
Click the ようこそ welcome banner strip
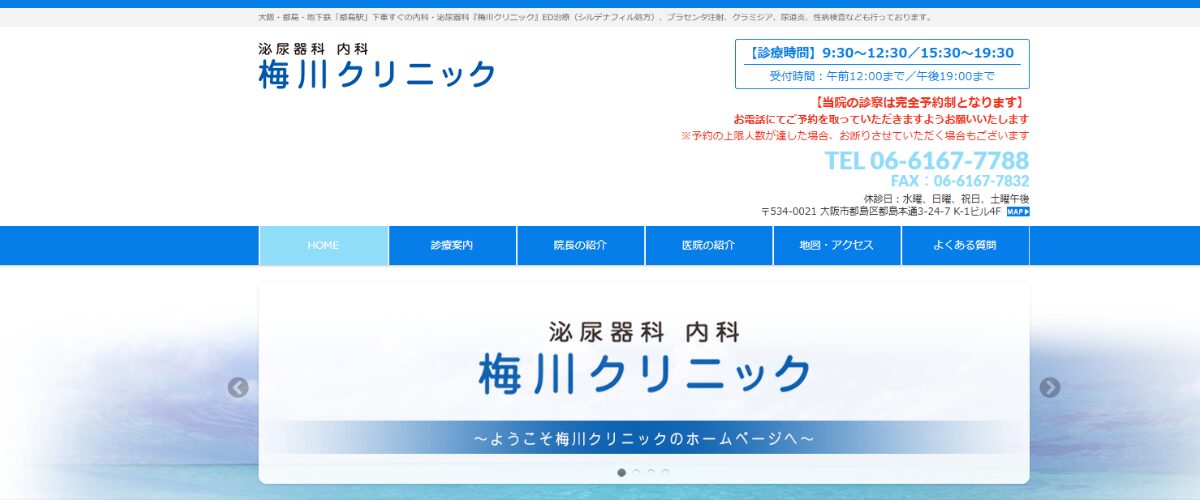(x=643, y=438)
